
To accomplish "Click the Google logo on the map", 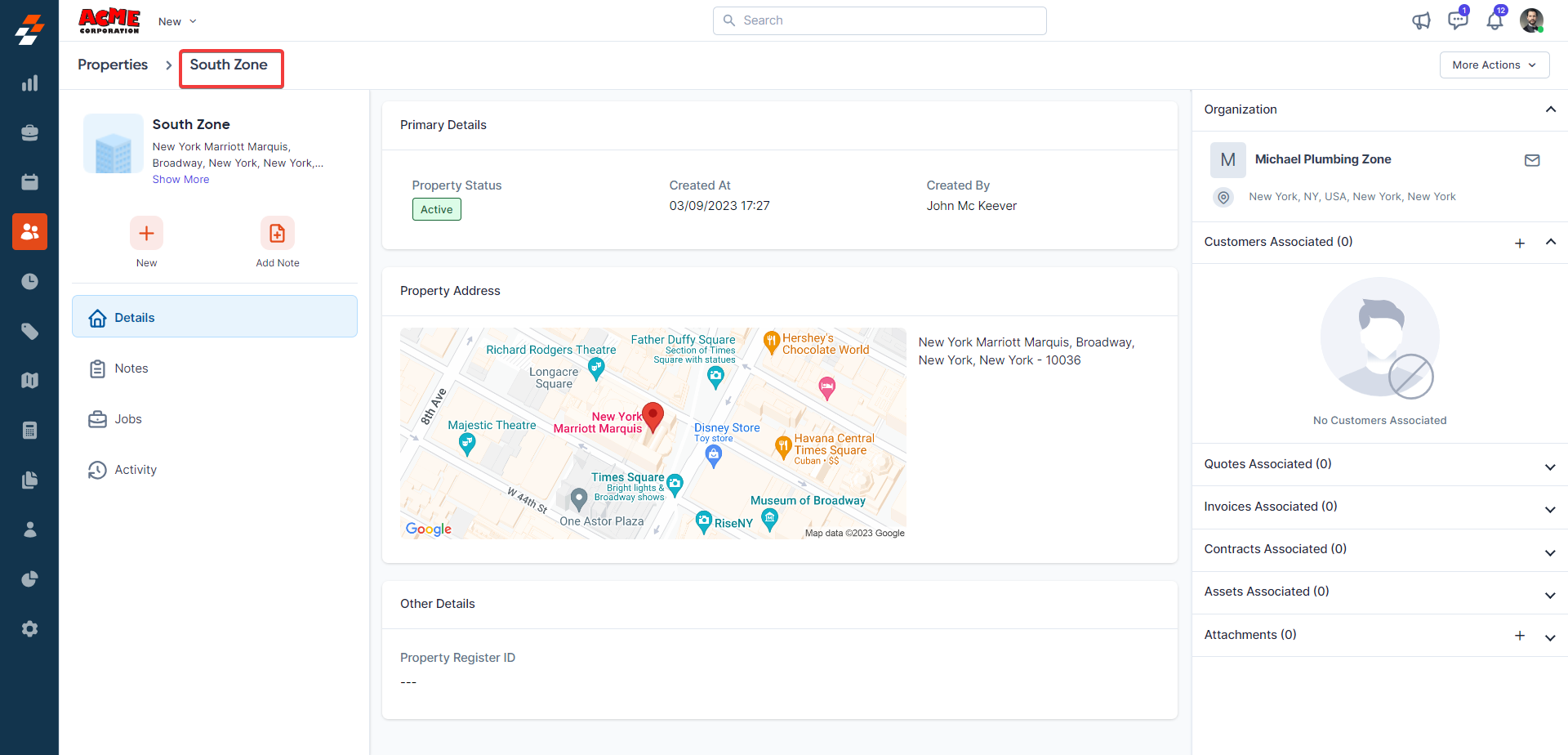I will [x=429, y=529].
